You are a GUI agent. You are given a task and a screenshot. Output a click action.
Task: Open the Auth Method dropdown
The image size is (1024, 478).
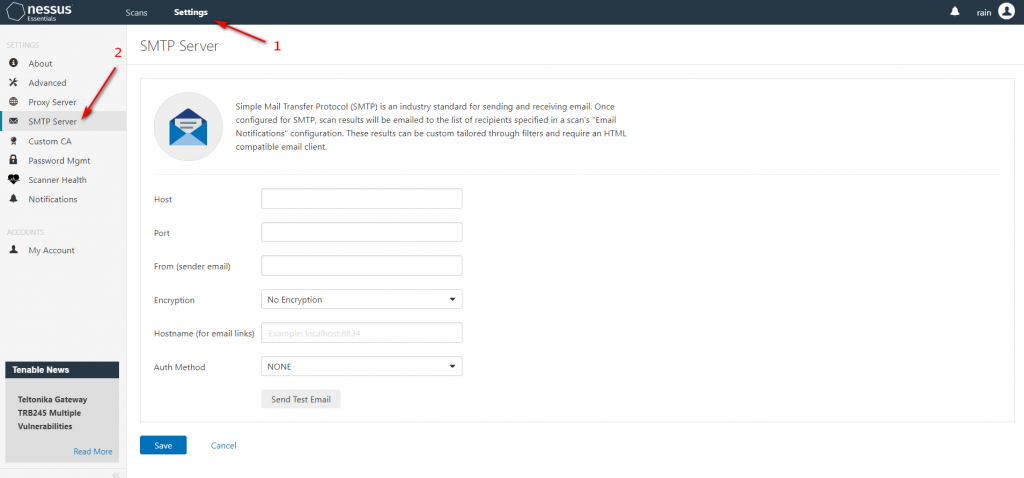(362, 366)
